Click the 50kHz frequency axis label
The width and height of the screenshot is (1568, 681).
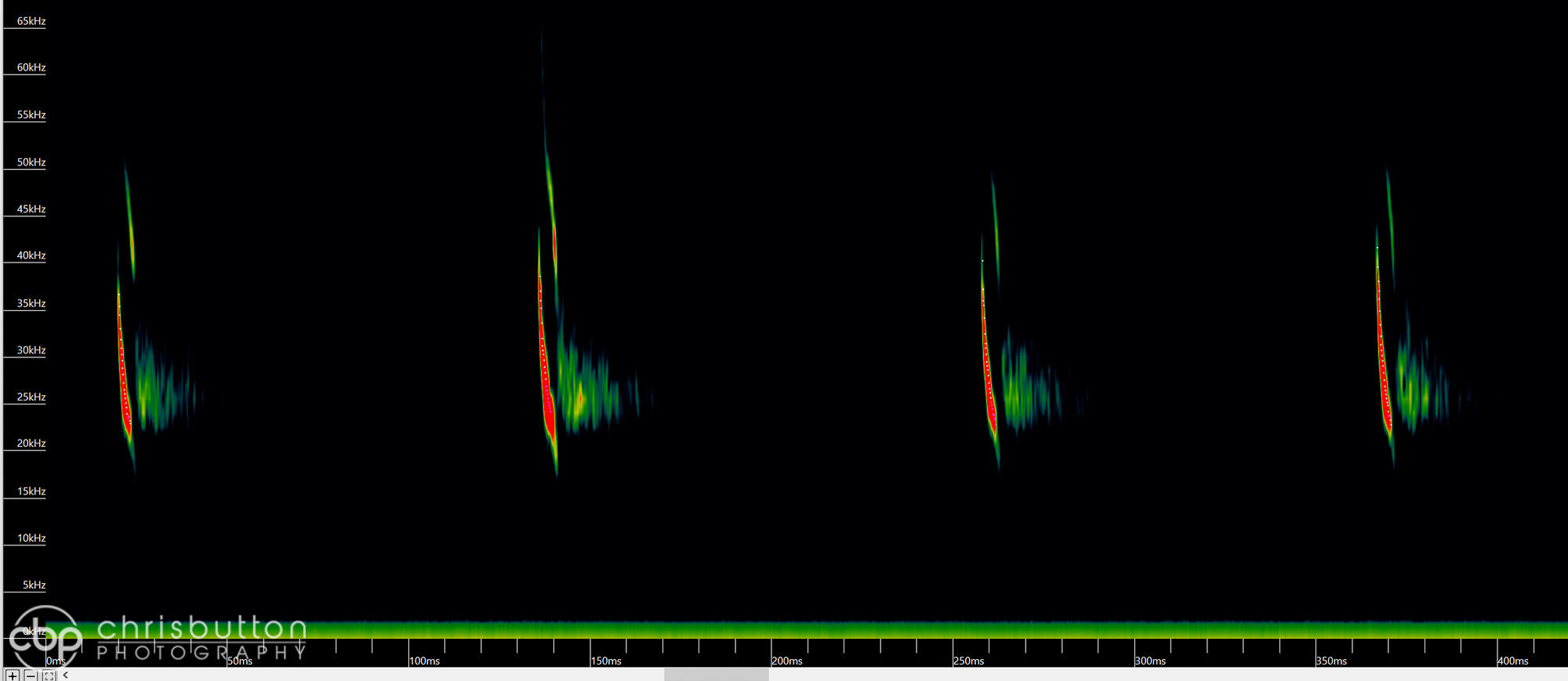point(31,162)
